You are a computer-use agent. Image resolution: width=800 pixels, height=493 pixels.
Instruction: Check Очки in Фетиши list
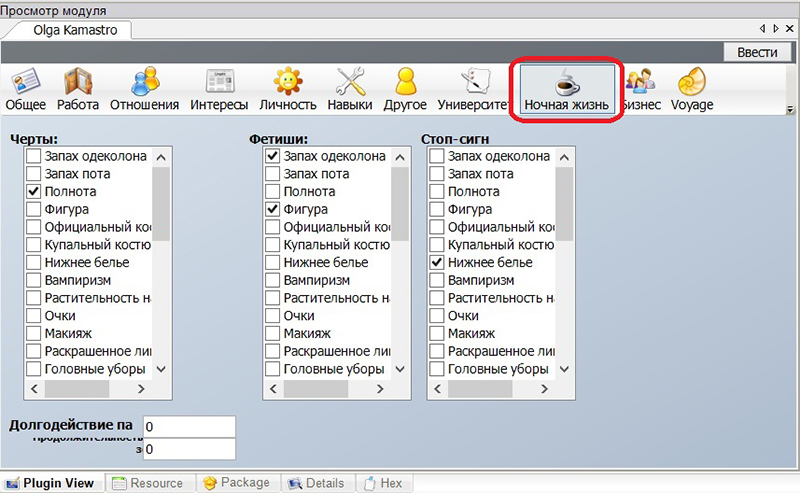[x=272, y=316]
